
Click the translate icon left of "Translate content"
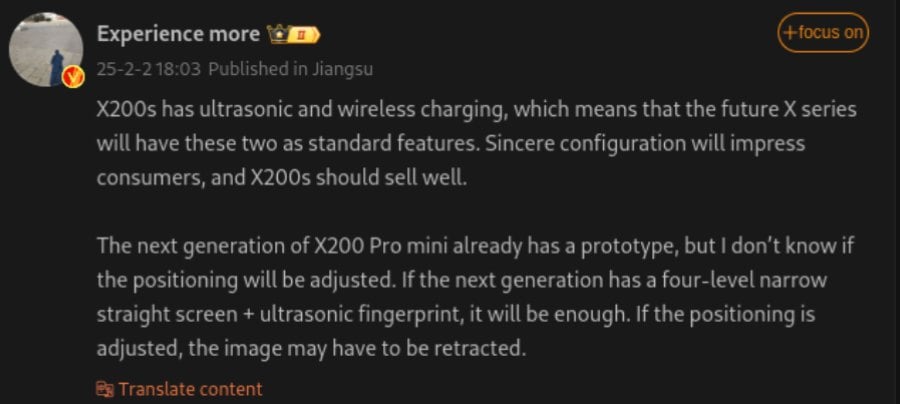pyautogui.click(x=105, y=389)
